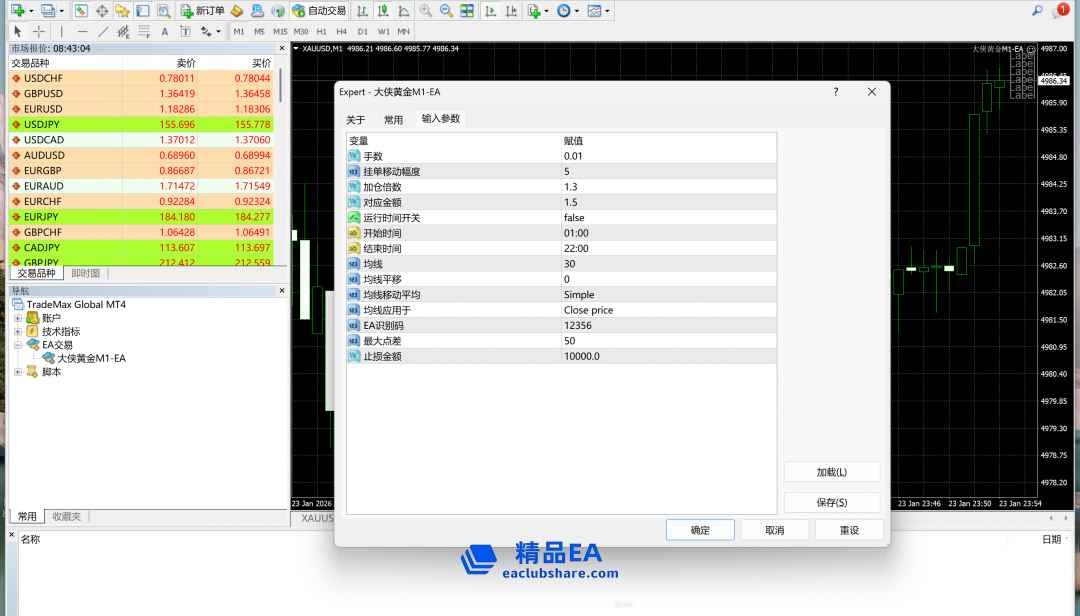Set chart timeframe to M15
Screen dimensions: 1080x616
click(280, 32)
